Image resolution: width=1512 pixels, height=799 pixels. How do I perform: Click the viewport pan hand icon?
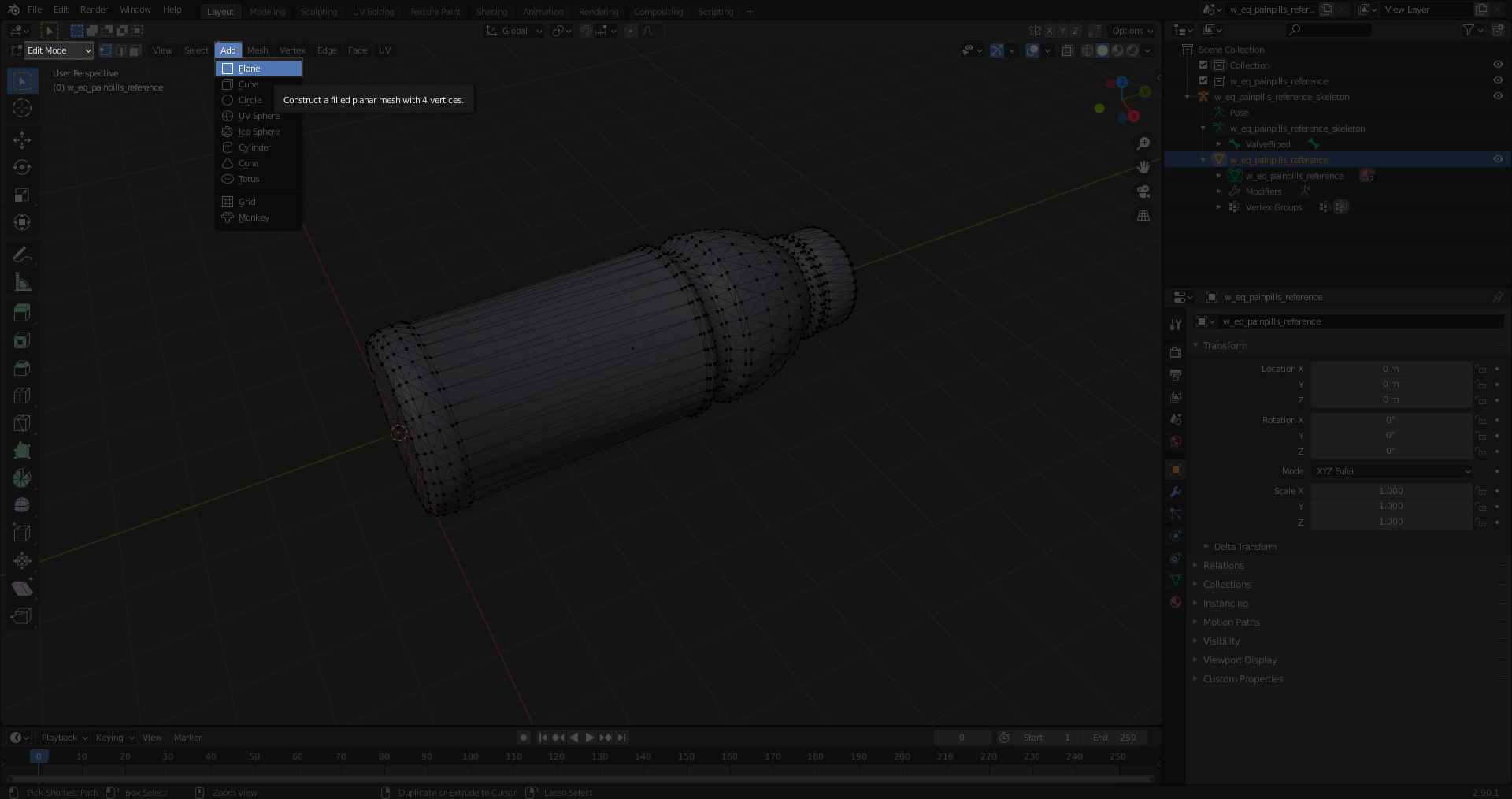tap(1143, 167)
